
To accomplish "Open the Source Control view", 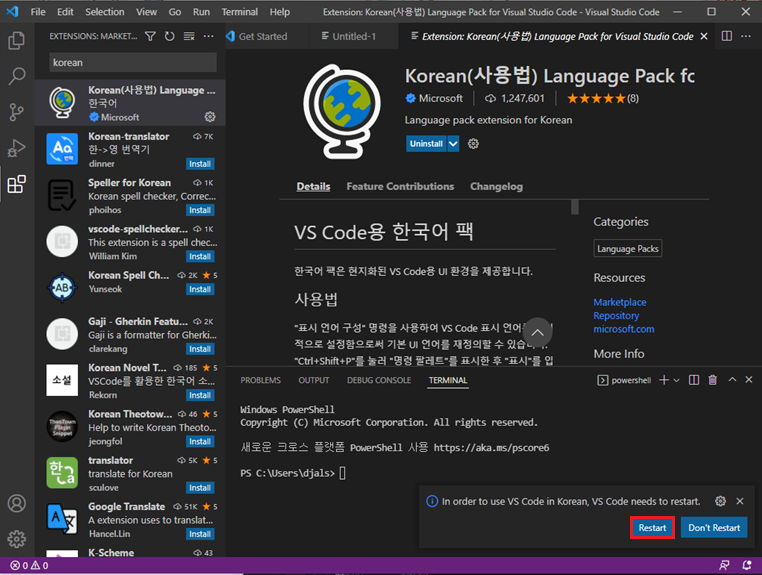I will tap(17, 112).
